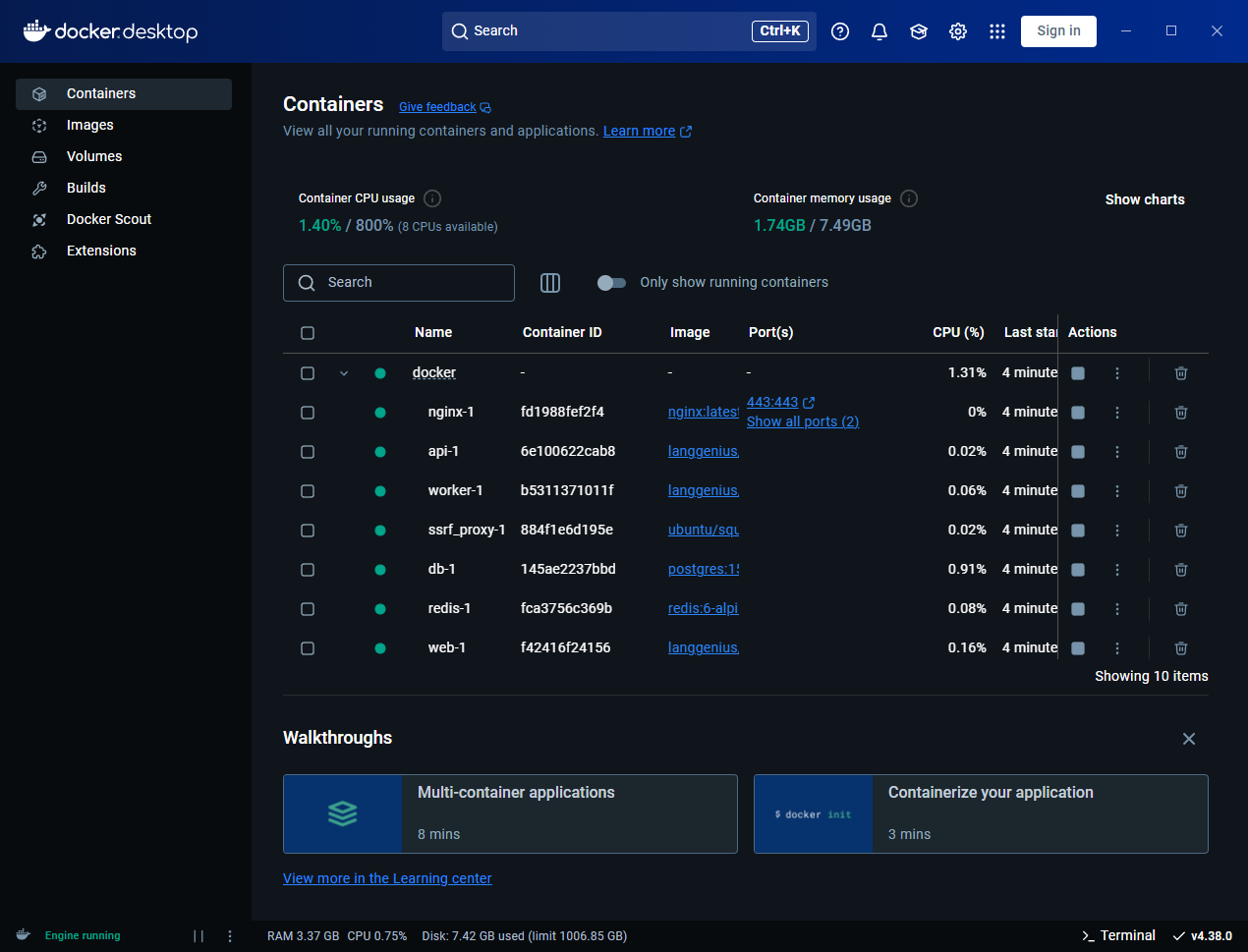The height and width of the screenshot is (952, 1248).
Task: Delete the ssrf_proxy-1 container
Action: pyautogui.click(x=1181, y=531)
